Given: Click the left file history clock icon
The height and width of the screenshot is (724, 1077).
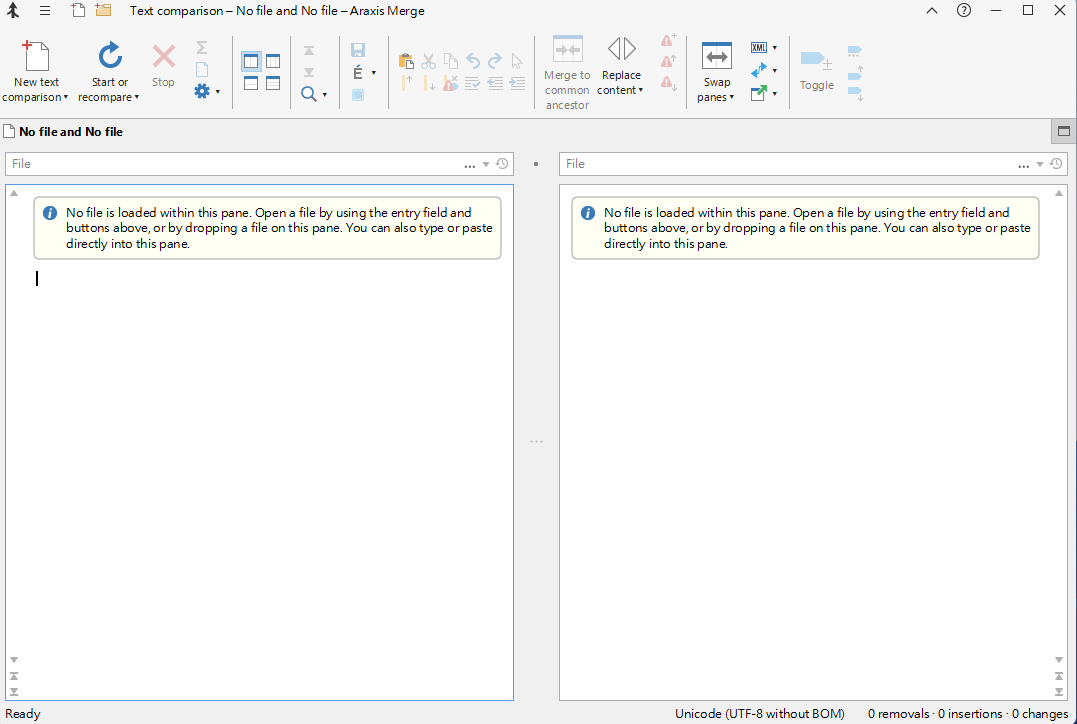Looking at the screenshot, I should tap(502, 163).
